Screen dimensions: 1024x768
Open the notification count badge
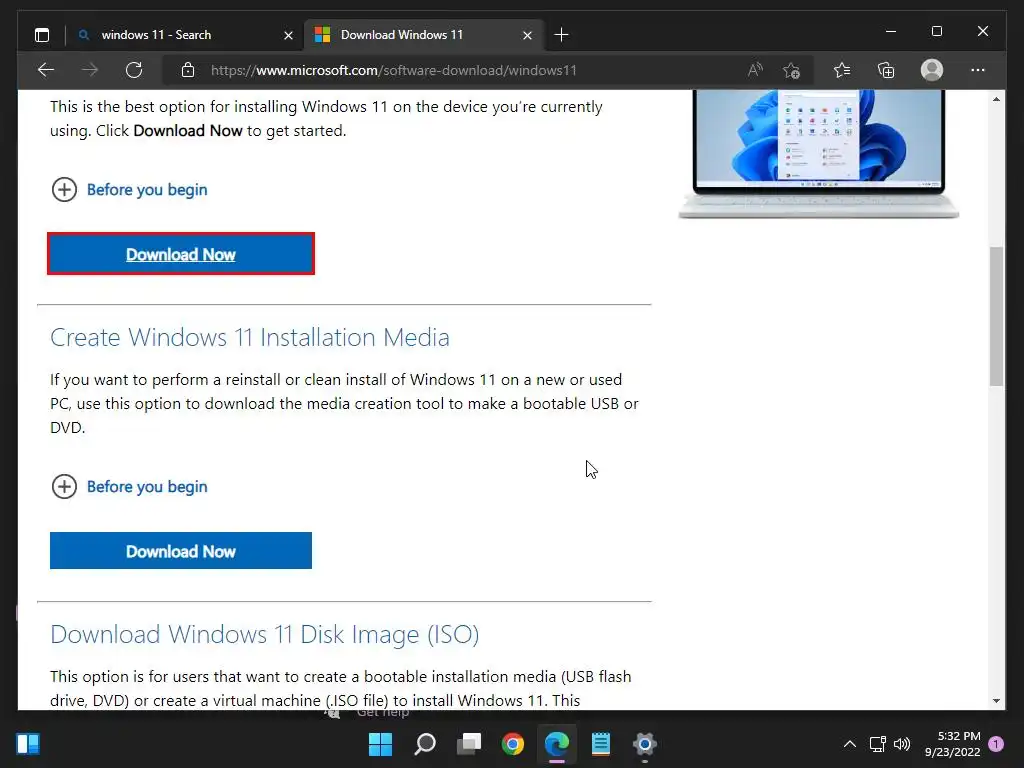coord(996,744)
